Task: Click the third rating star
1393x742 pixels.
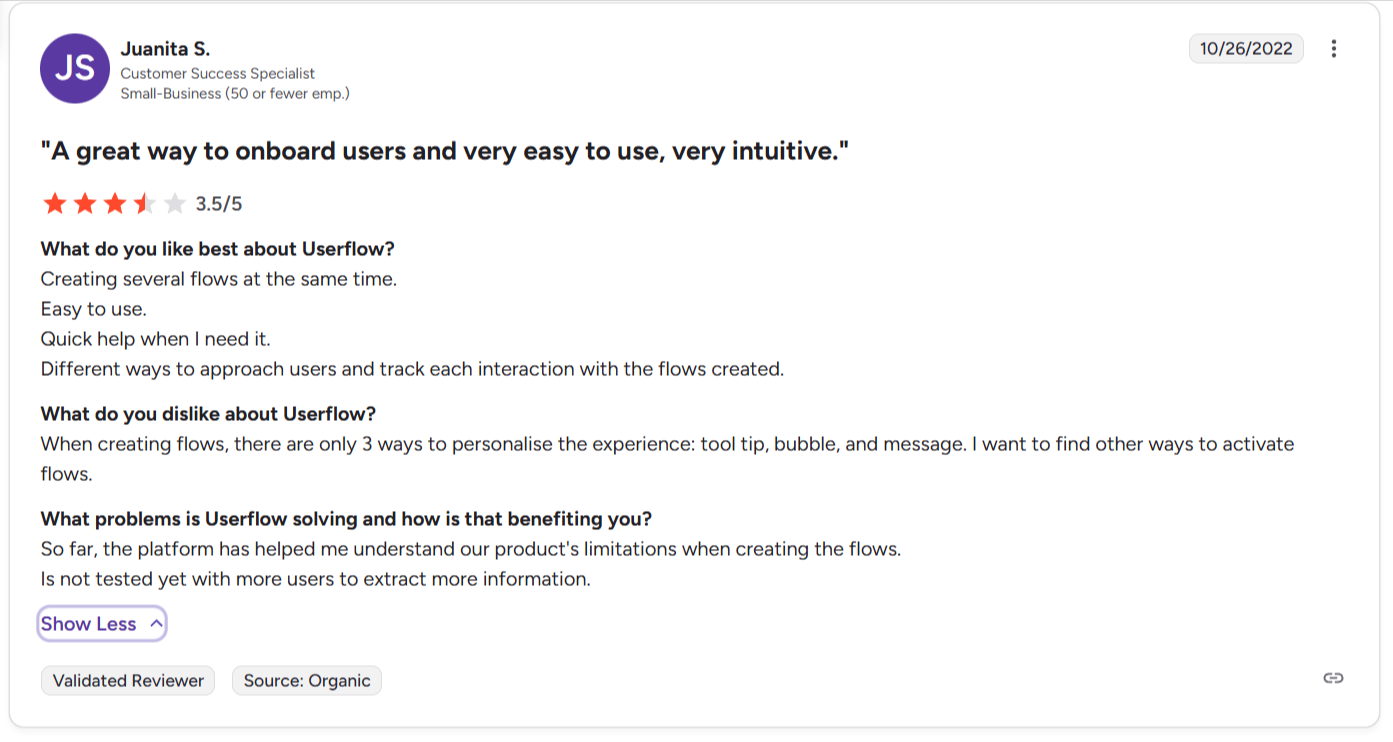Action: 115,204
